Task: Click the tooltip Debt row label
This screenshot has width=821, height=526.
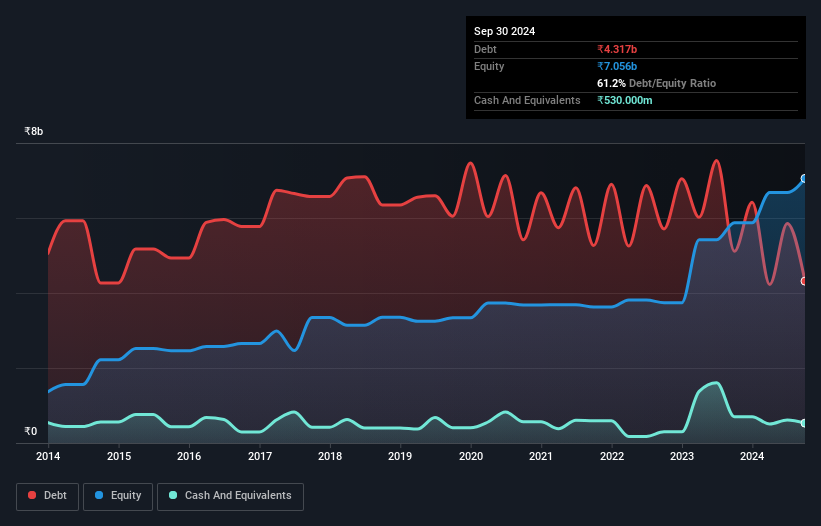Action: [485, 49]
